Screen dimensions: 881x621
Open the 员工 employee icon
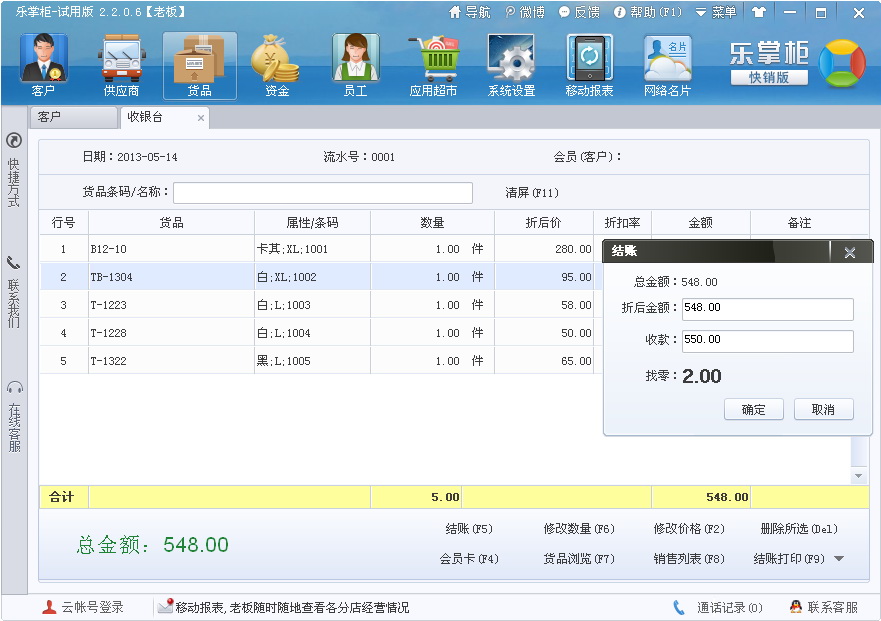(355, 65)
